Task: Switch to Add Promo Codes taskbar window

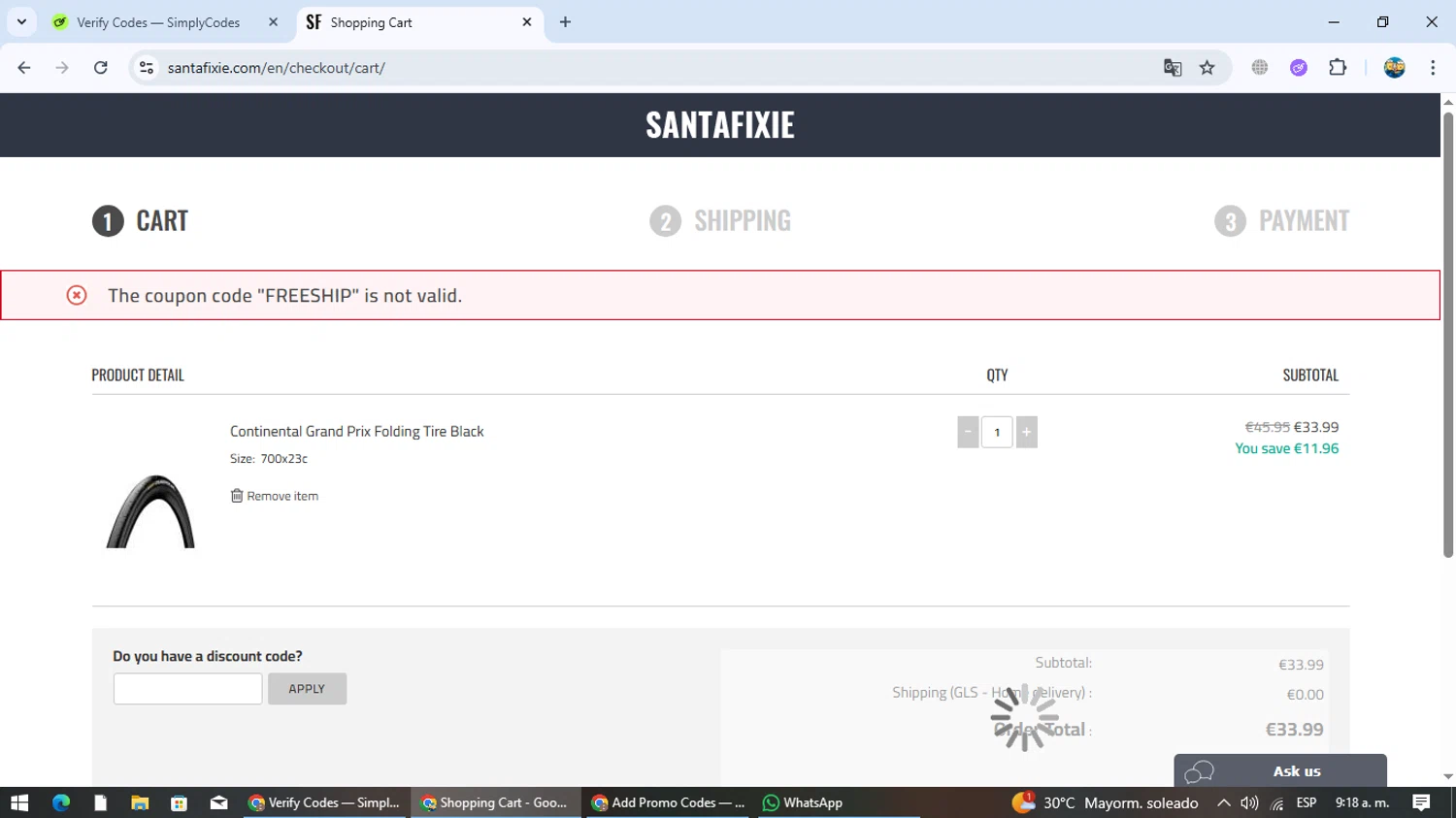Action: click(668, 802)
